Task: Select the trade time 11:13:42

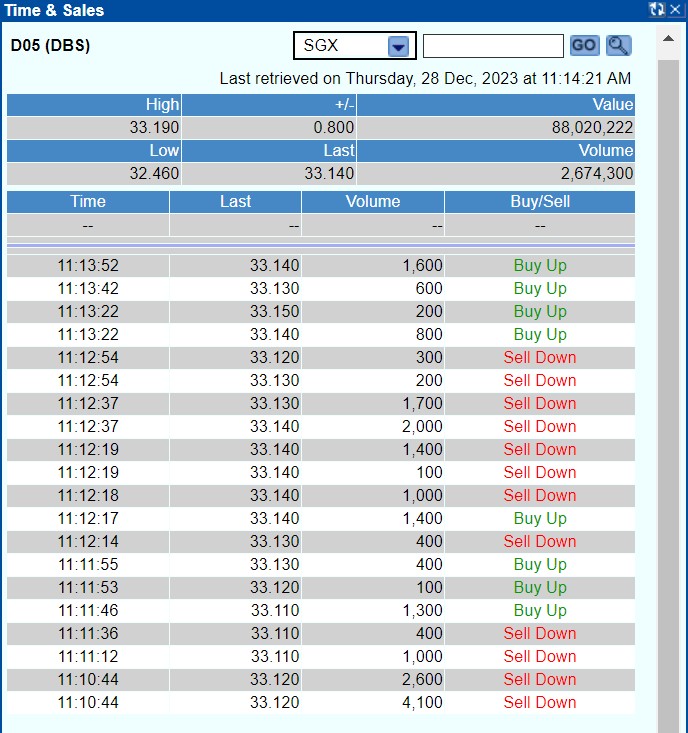Action: click(88, 288)
